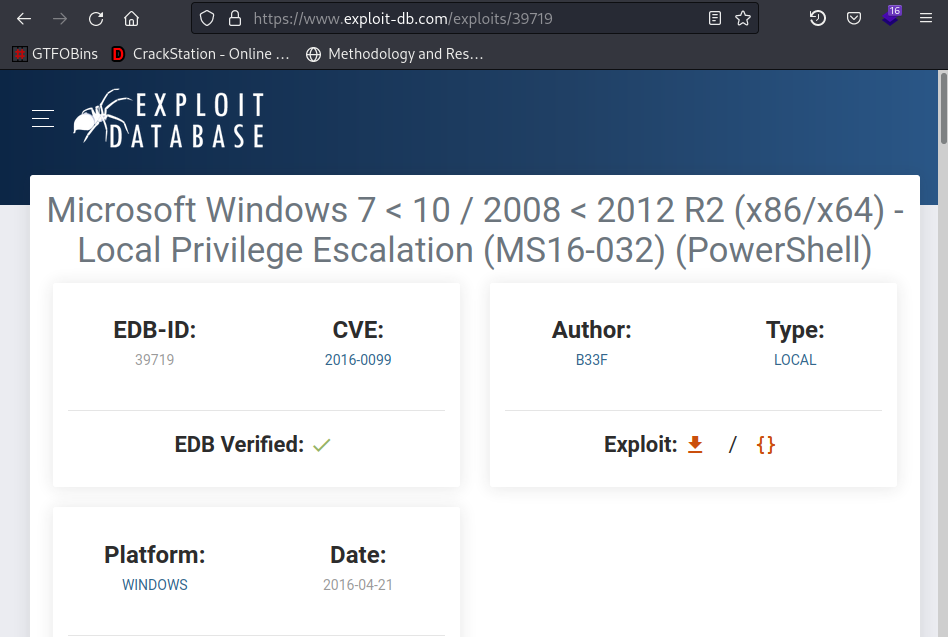Open the browser home page
948x637 pixels.
[x=131, y=19]
